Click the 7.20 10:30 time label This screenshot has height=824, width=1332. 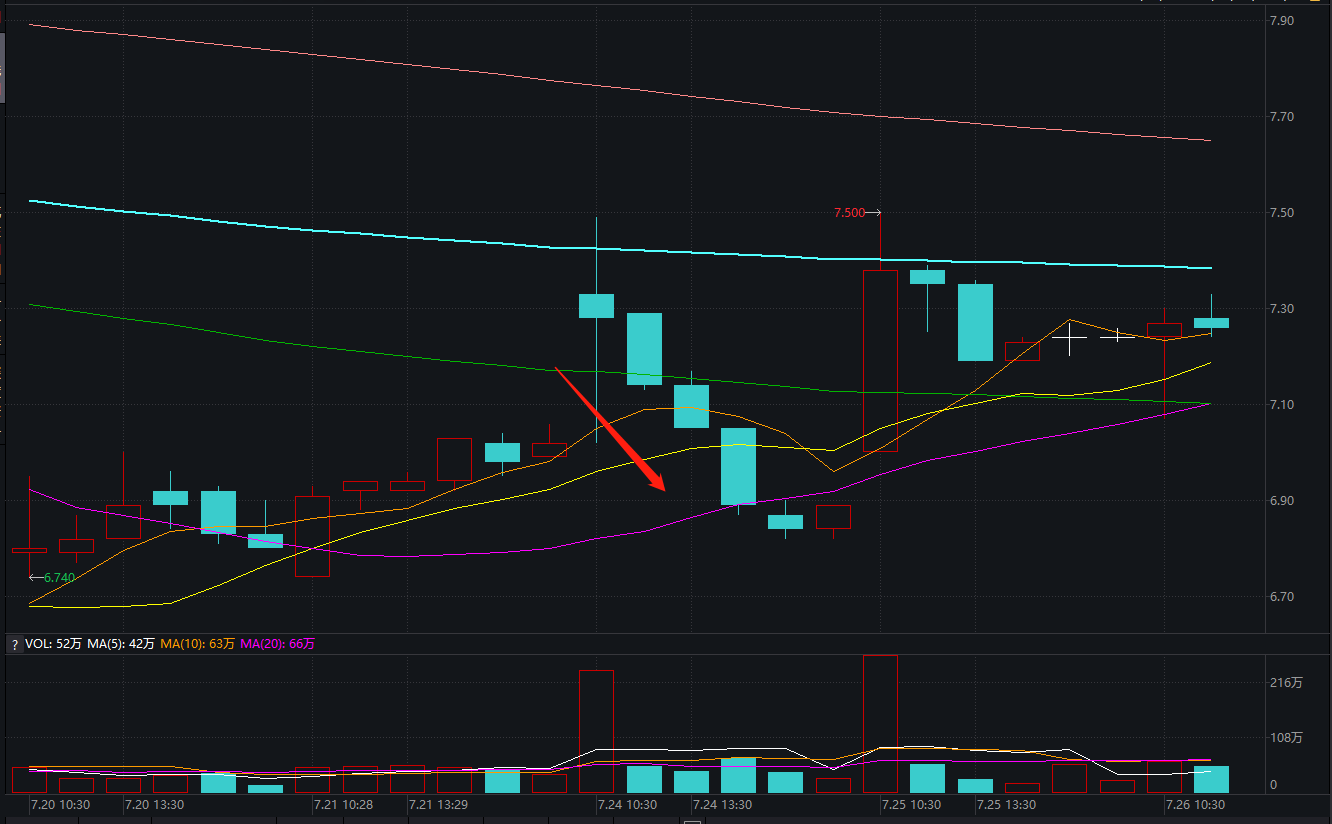click(61, 804)
